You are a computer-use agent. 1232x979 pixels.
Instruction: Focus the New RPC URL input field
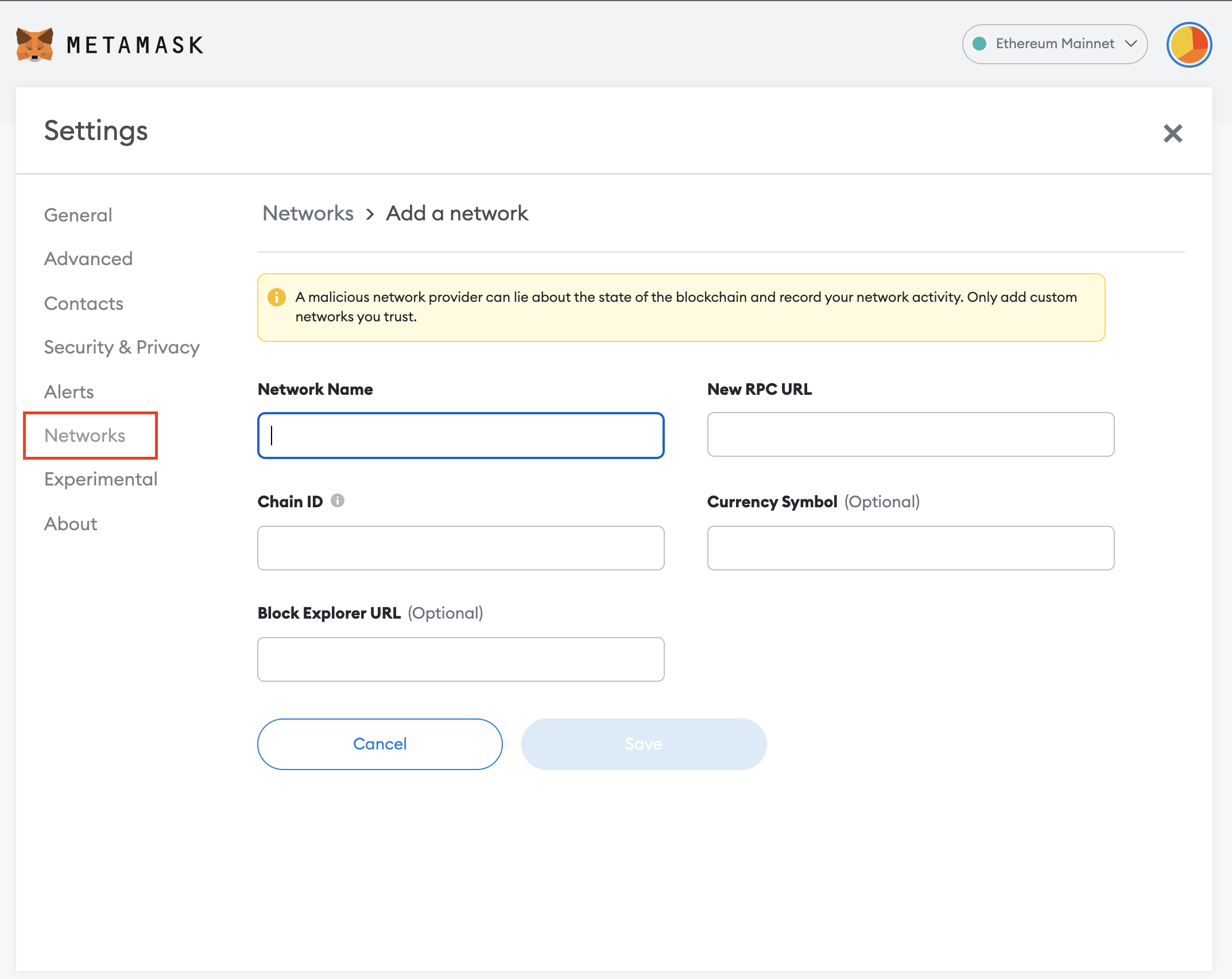(x=911, y=434)
